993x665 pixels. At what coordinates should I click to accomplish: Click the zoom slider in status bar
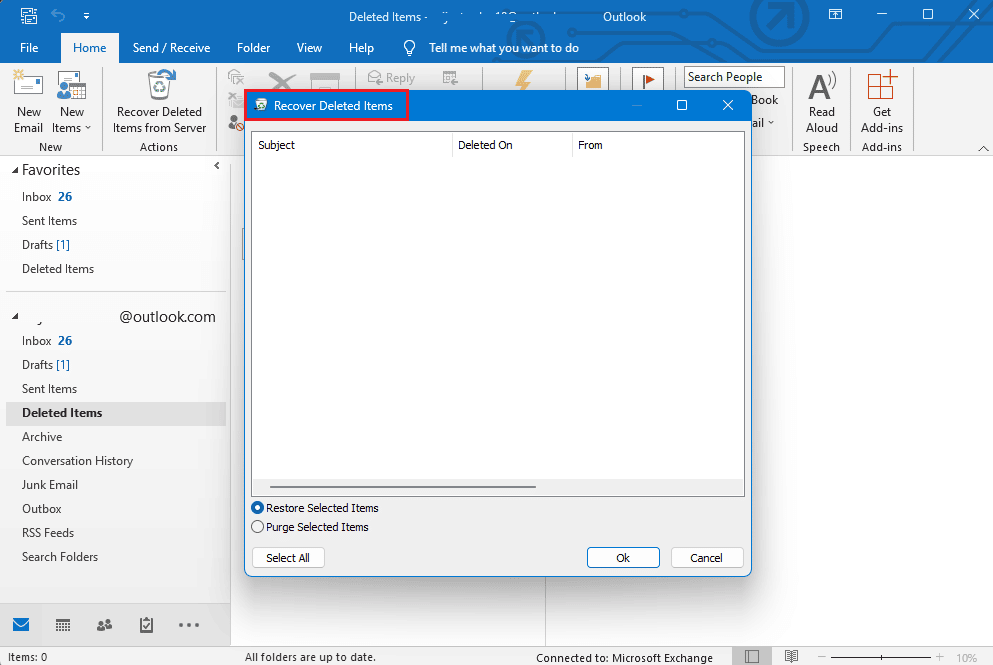click(x=881, y=657)
